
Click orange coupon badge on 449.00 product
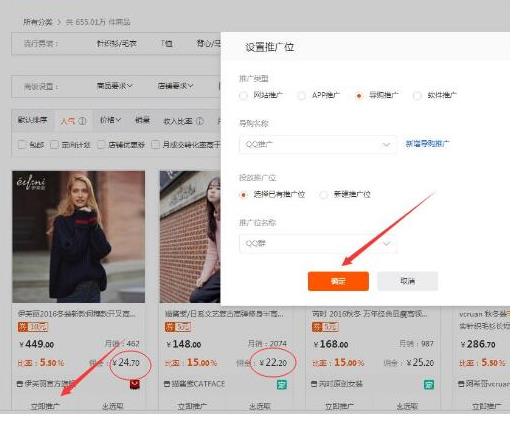tap(33, 327)
